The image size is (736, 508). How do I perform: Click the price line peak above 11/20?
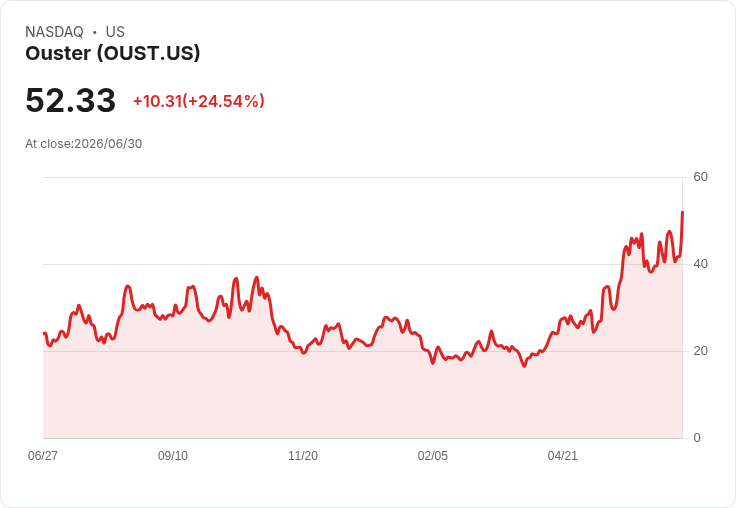(256, 277)
